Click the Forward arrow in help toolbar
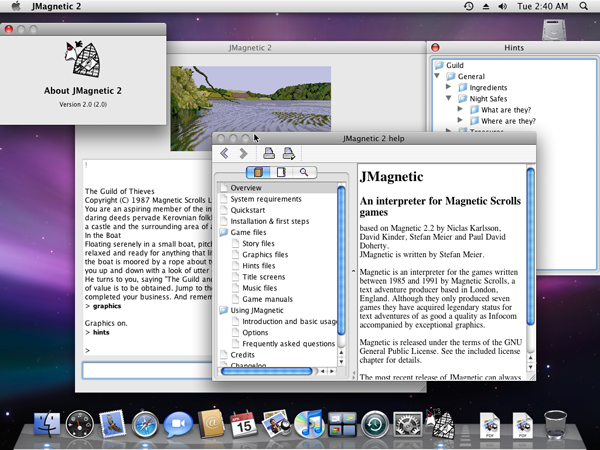 243,153
